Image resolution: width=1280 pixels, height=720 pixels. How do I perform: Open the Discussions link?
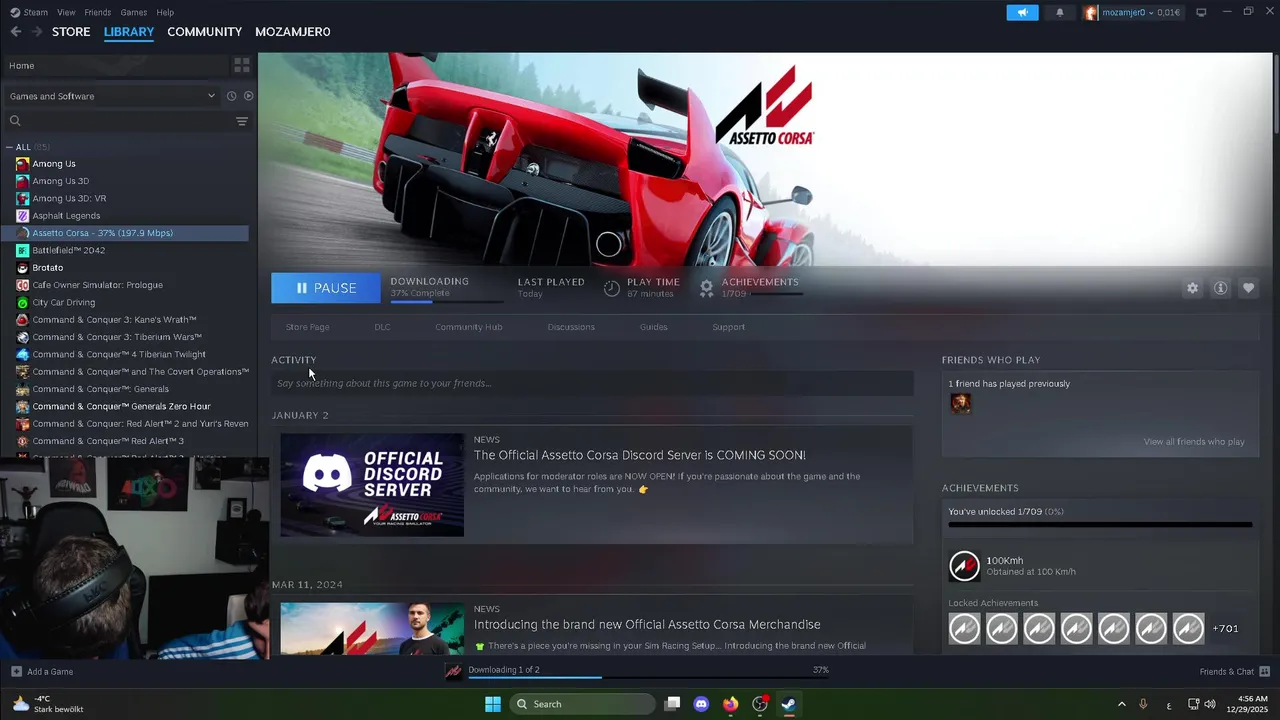pyautogui.click(x=571, y=327)
